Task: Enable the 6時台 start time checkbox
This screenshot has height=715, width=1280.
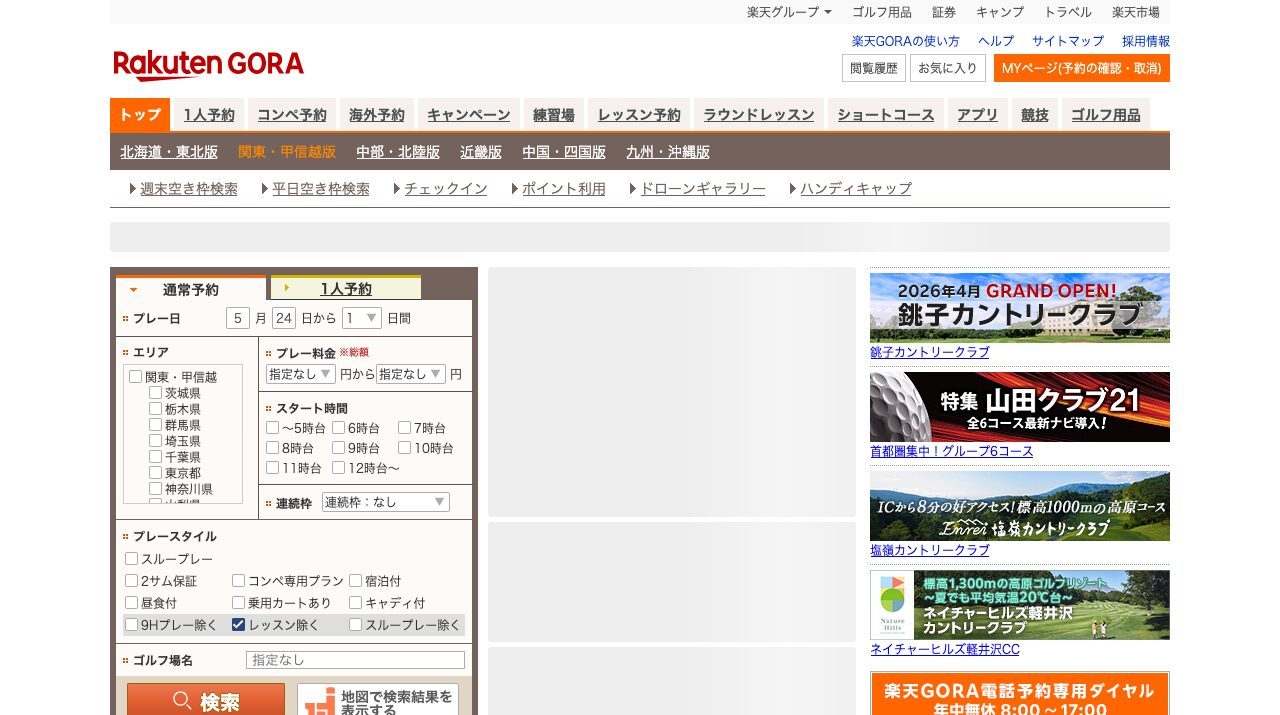Action: pyautogui.click(x=338, y=428)
